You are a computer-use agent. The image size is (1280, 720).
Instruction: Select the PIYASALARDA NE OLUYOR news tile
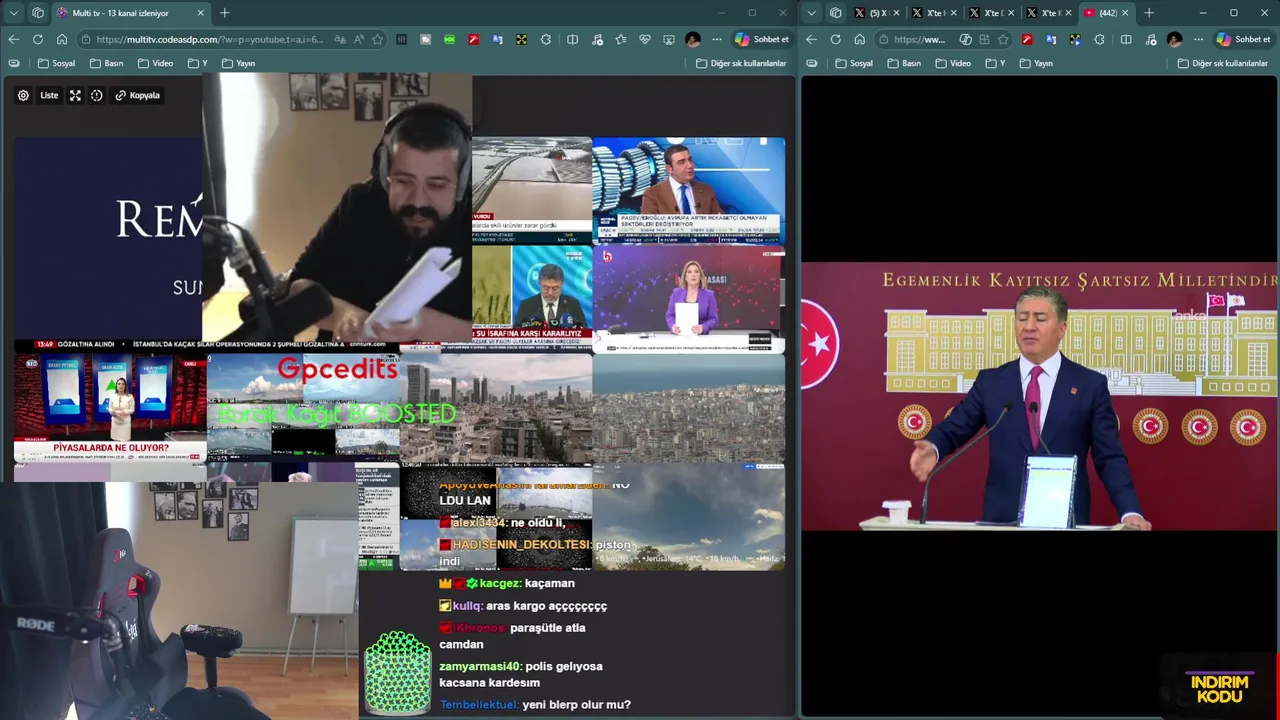(110, 407)
